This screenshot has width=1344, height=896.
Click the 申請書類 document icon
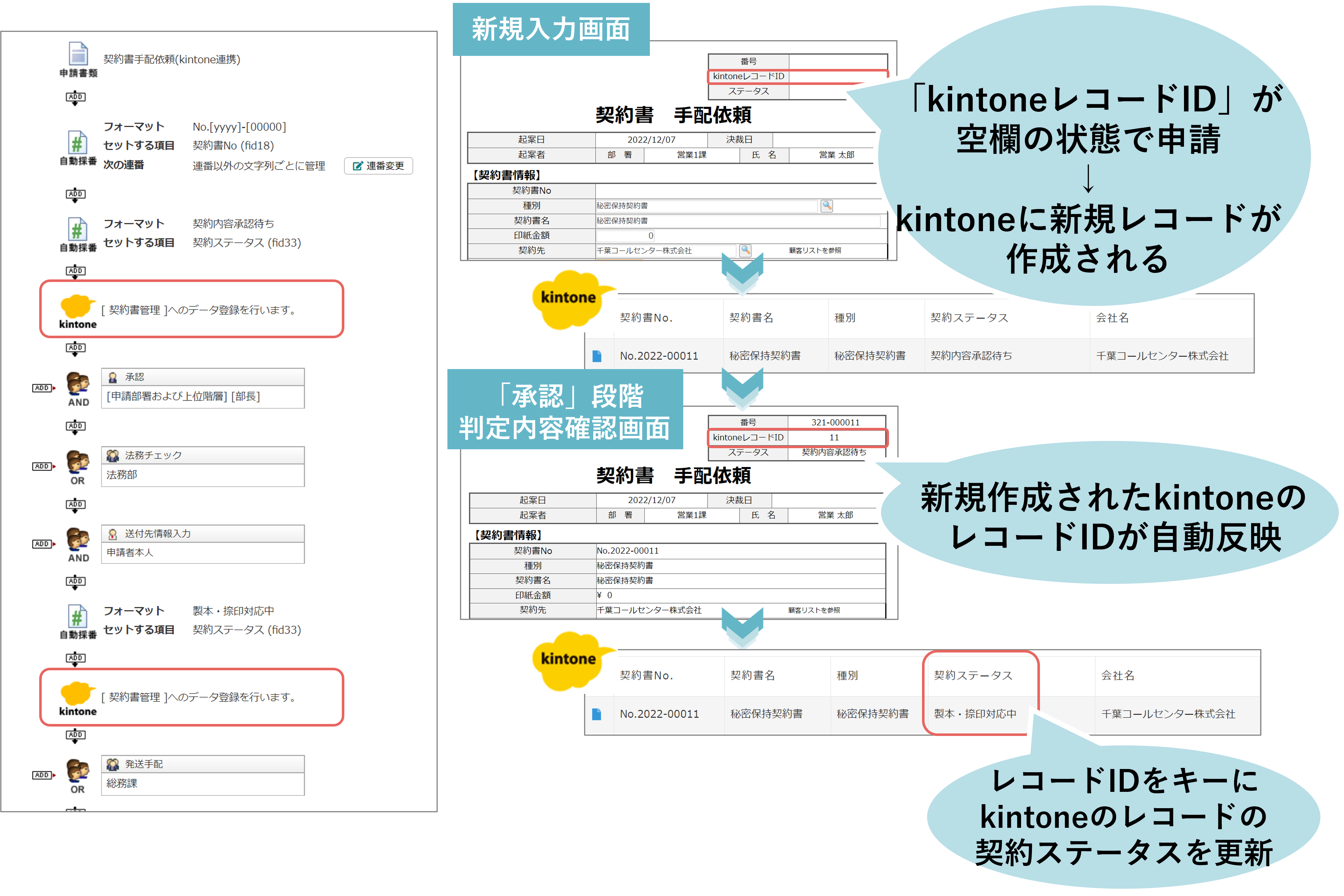(78, 54)
